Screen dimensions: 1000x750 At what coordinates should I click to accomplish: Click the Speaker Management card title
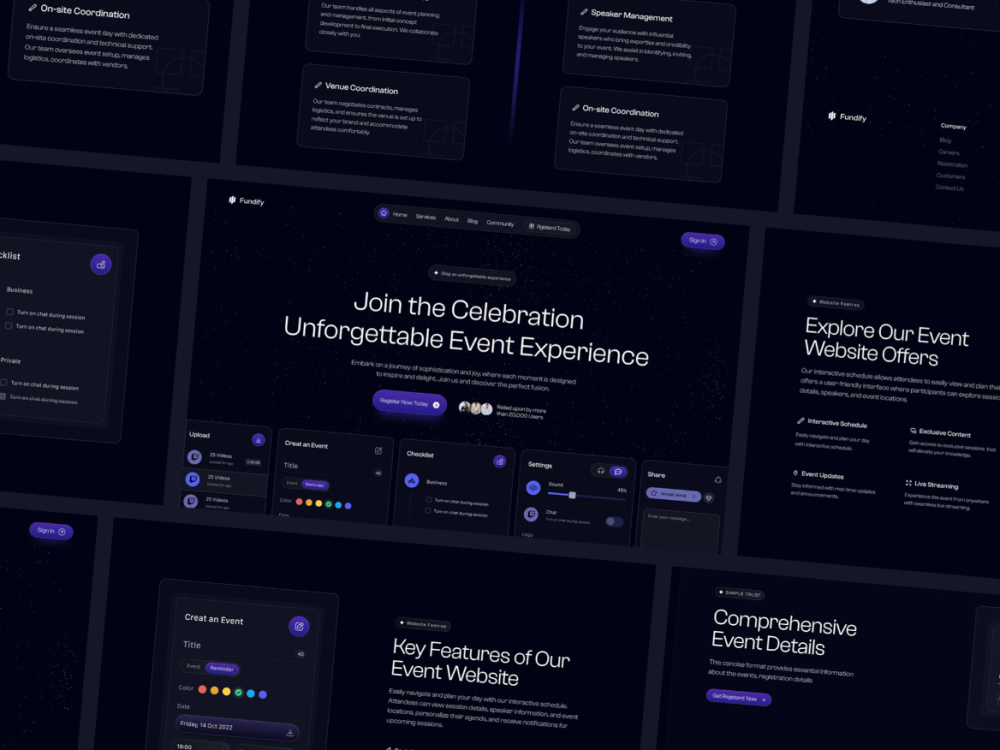631,15
